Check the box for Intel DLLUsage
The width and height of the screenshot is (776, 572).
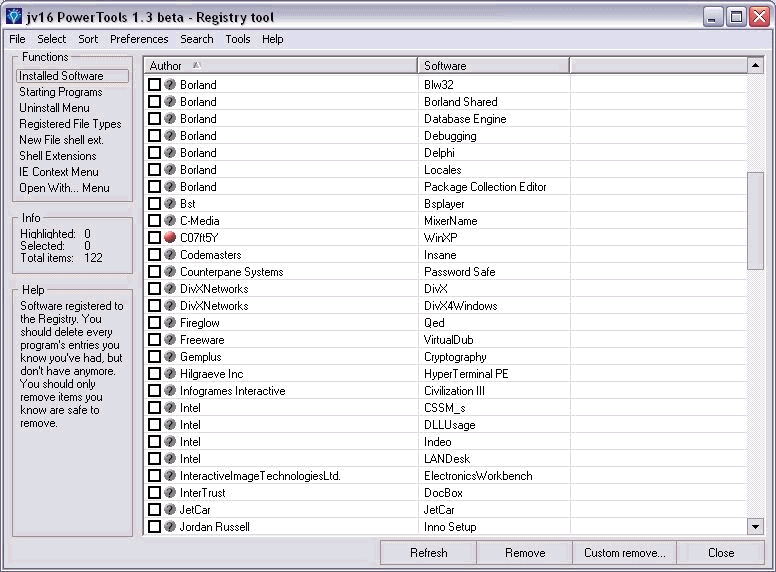(154, 425)
